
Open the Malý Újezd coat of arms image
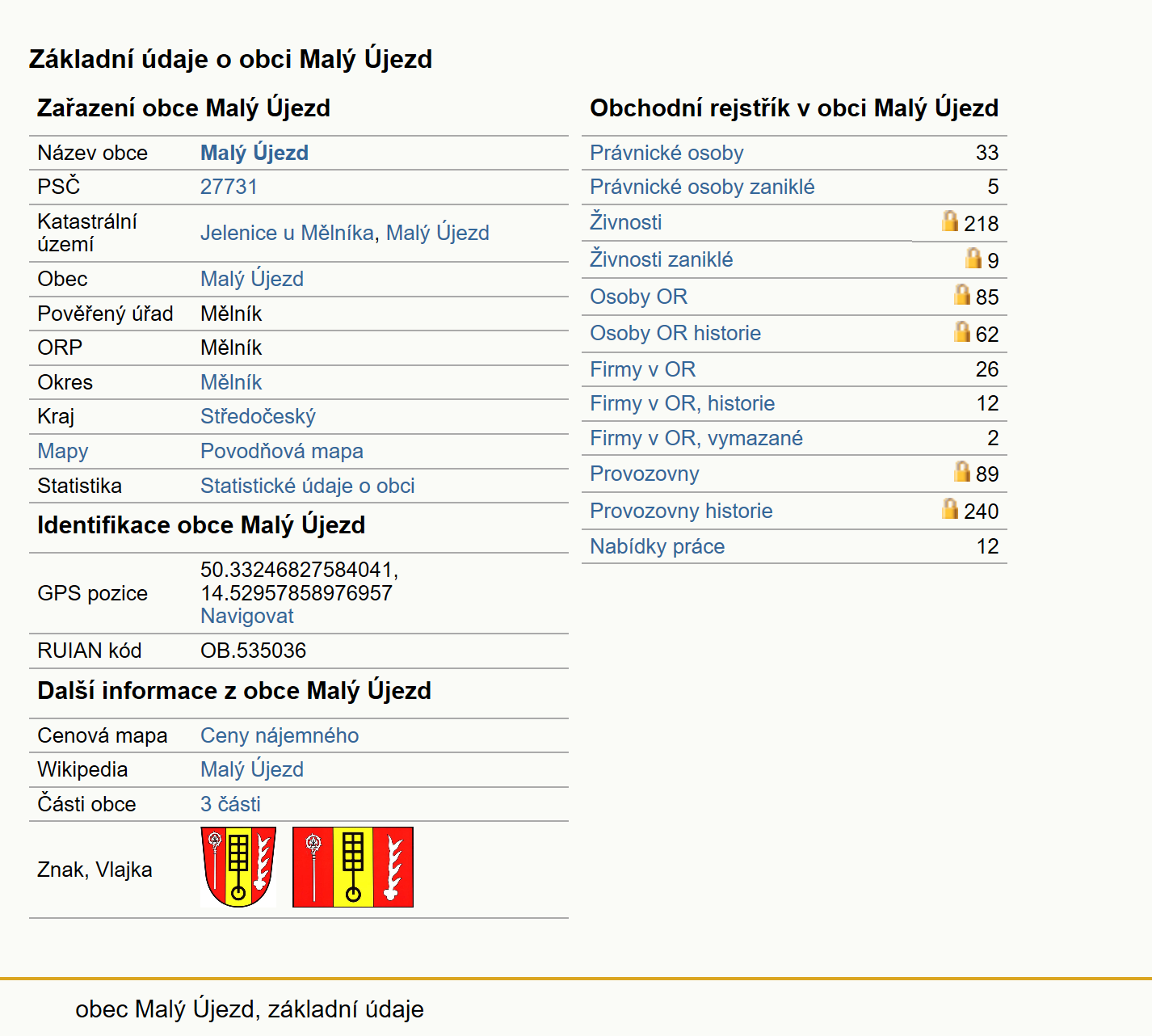pos(238,867)
